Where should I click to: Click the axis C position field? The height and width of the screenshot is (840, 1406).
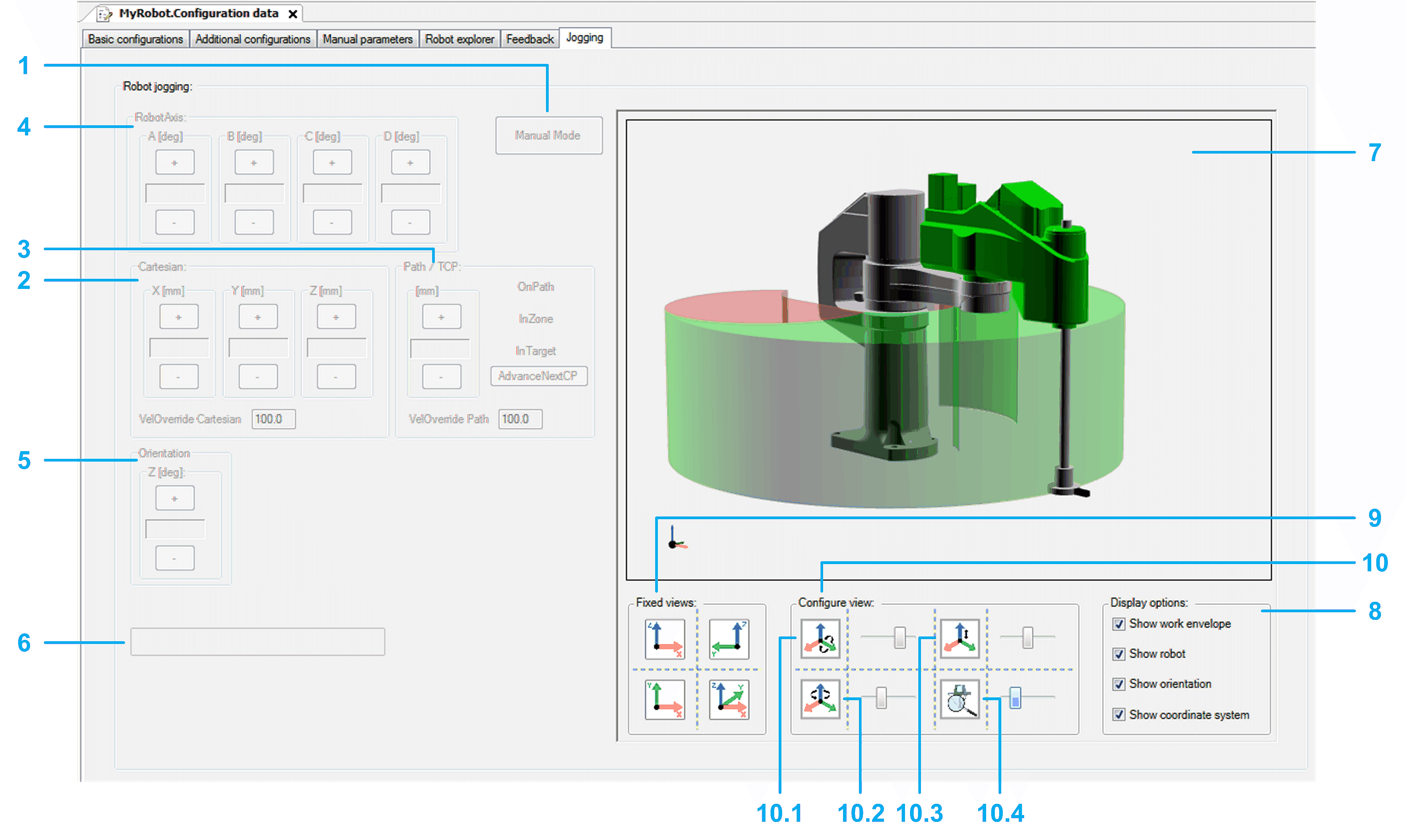(332, 193)
